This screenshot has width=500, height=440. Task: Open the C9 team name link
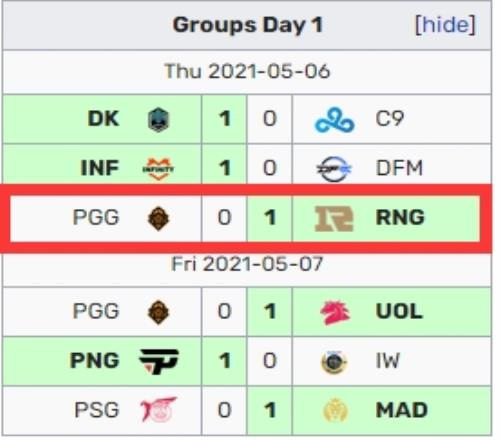pos(390,119)
